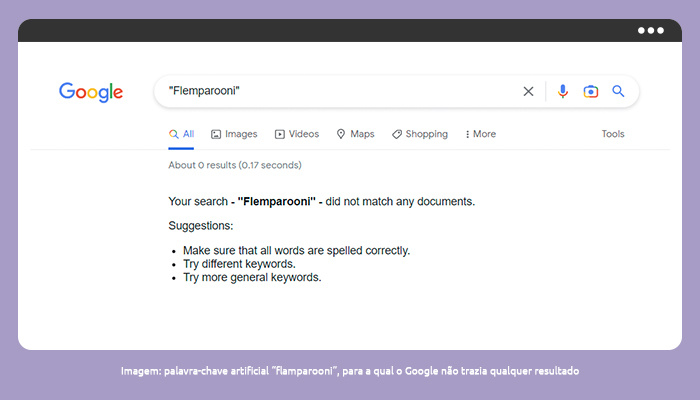700x400 pixels.
Task: Click "Make sure that all words are spelled correctly."
Action: [296, 250]
